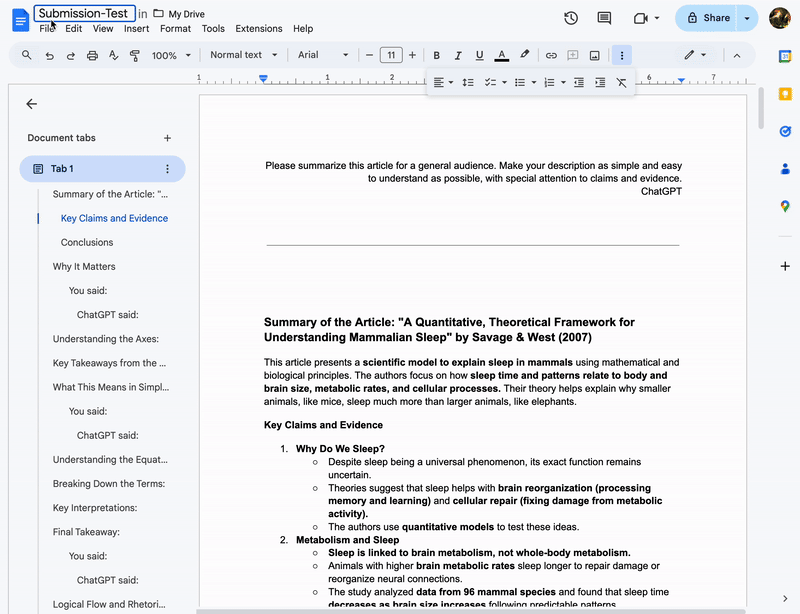Click the Share button
Image resolution: width=800 pixels, height=614 pixels.
tap(708, 18)
